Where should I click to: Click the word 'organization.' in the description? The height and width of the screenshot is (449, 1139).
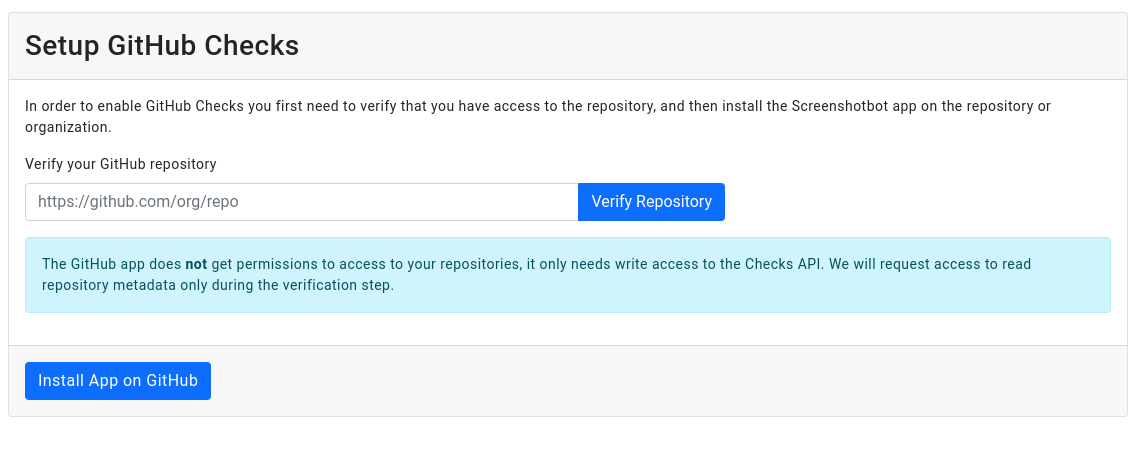(68, 127)
